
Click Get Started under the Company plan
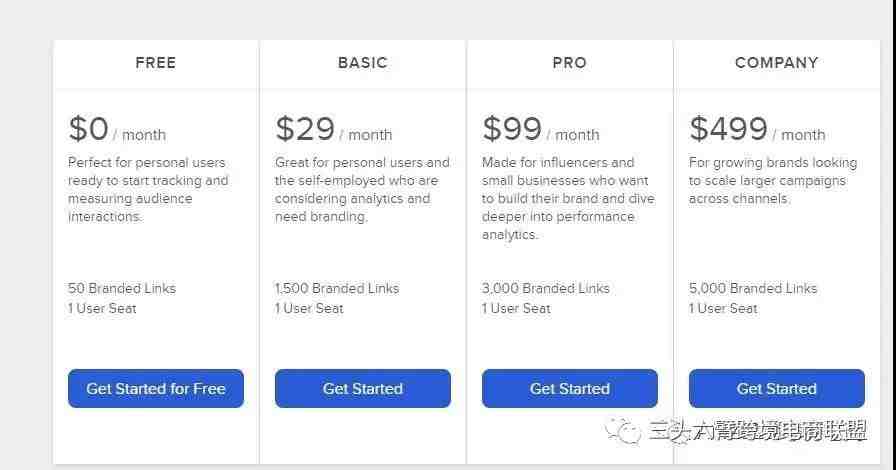coord(777,388)
